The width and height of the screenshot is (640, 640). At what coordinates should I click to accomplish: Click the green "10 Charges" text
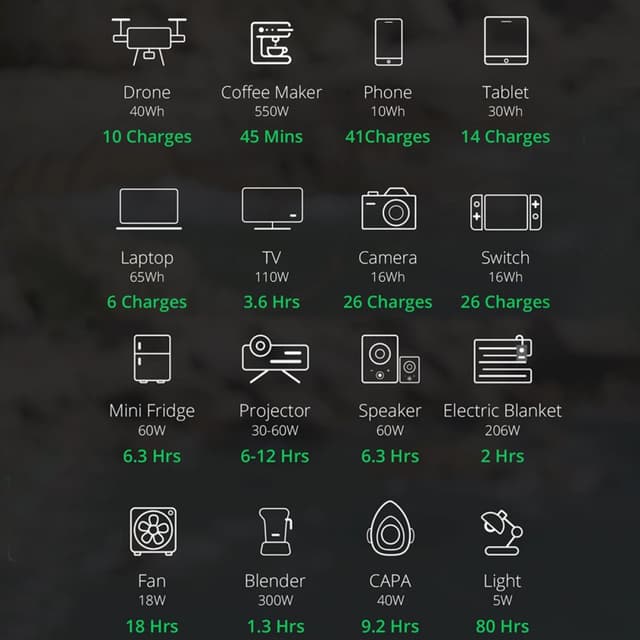pos(147,137)
